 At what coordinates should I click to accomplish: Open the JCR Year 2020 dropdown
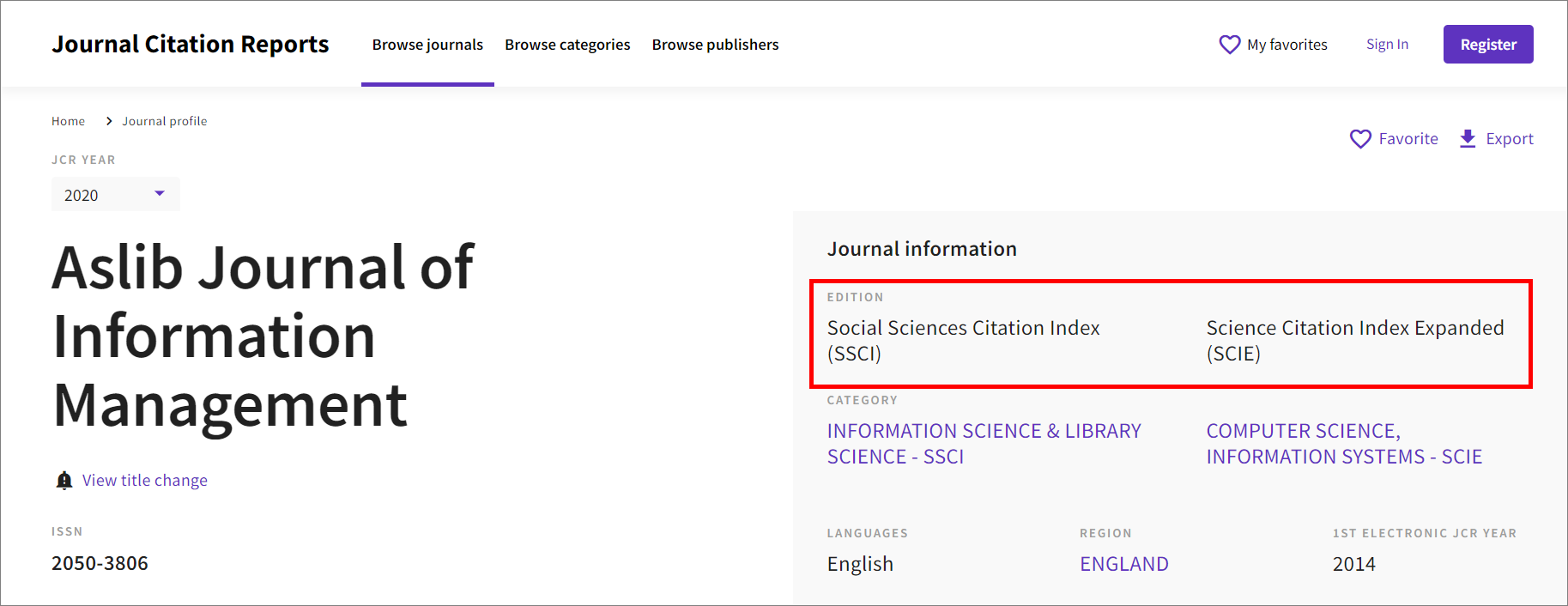(x=116, y=195)
